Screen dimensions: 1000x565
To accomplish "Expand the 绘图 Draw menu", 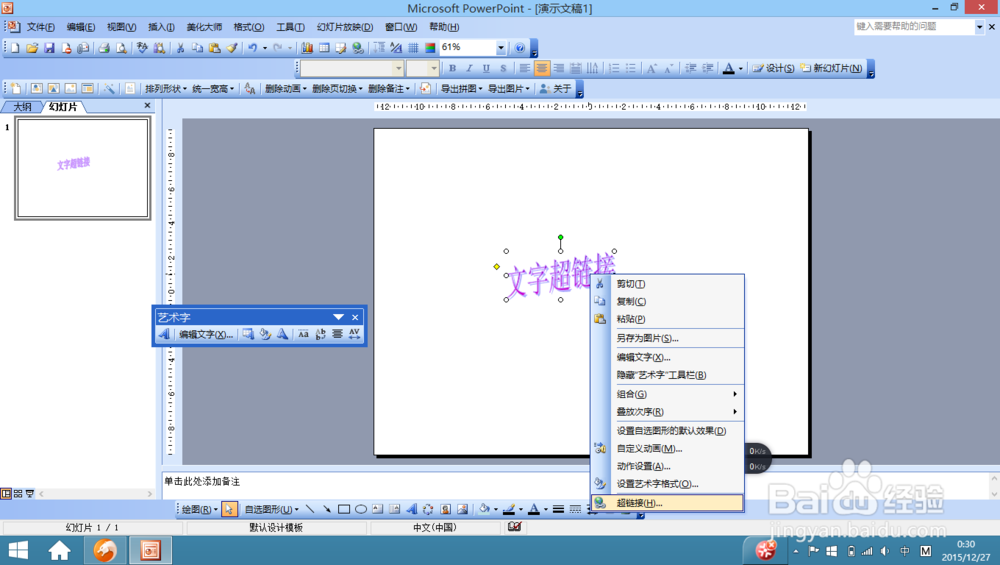I will tap(199, 509).
